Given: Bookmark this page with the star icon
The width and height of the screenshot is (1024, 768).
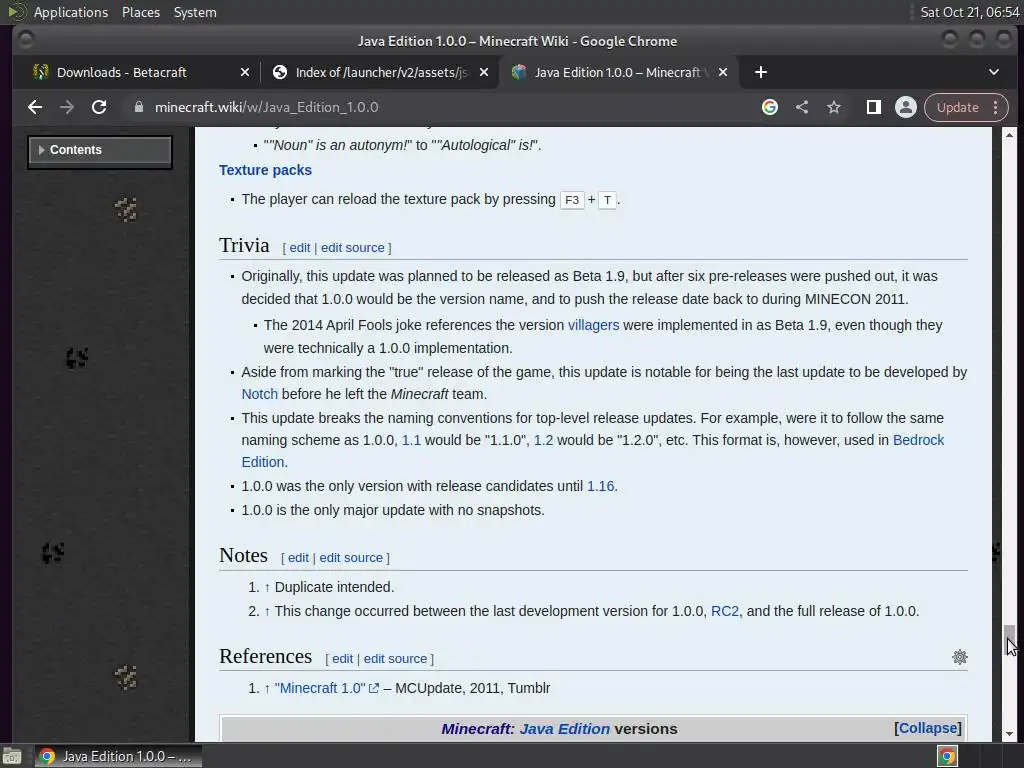Looking at the screenshot, I should pos(834,107).
